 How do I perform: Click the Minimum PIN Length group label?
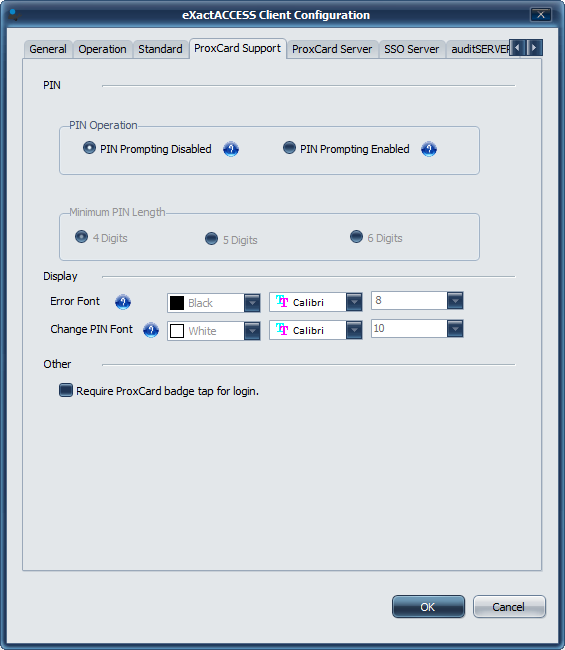pos(117,212)
